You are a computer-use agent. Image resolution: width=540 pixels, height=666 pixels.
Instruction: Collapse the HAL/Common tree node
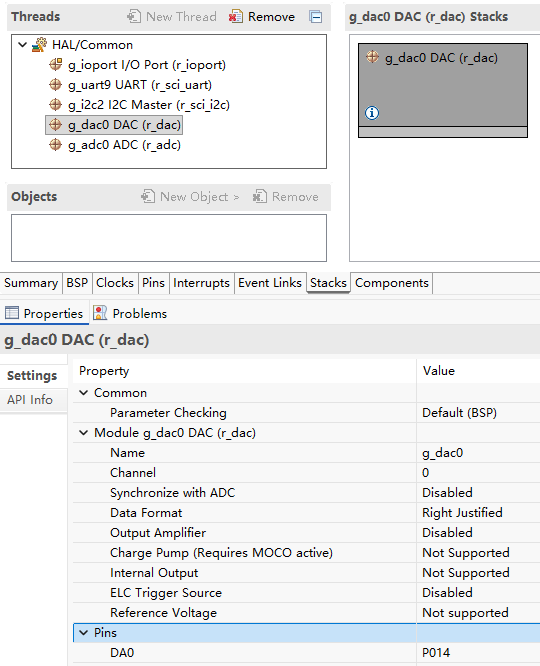point(23,45)
